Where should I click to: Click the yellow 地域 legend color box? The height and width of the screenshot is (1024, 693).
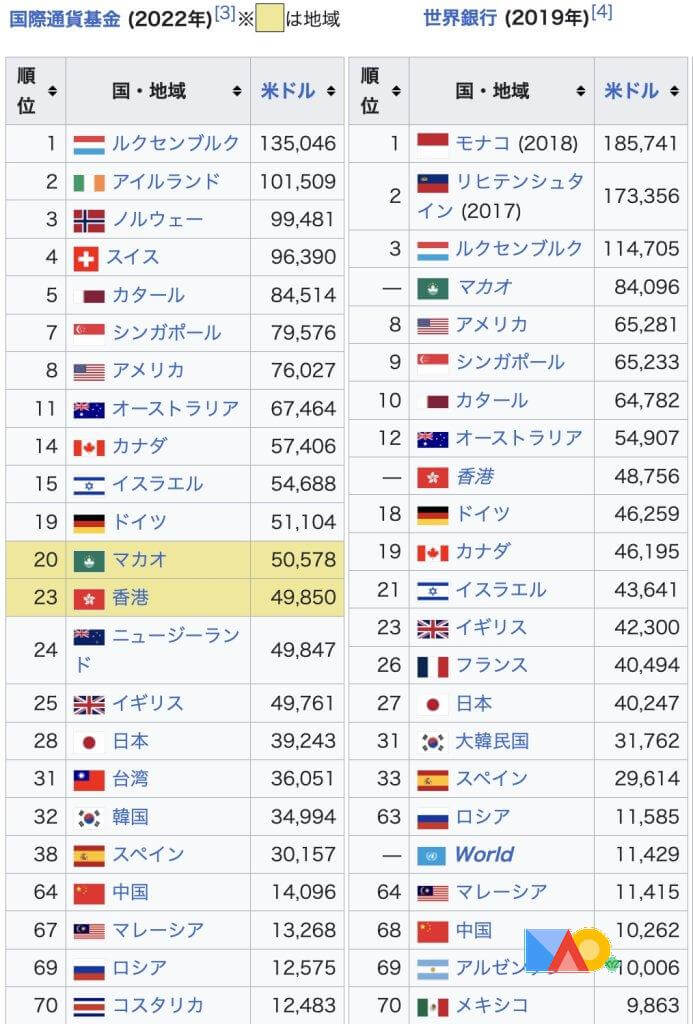point(270,20)
